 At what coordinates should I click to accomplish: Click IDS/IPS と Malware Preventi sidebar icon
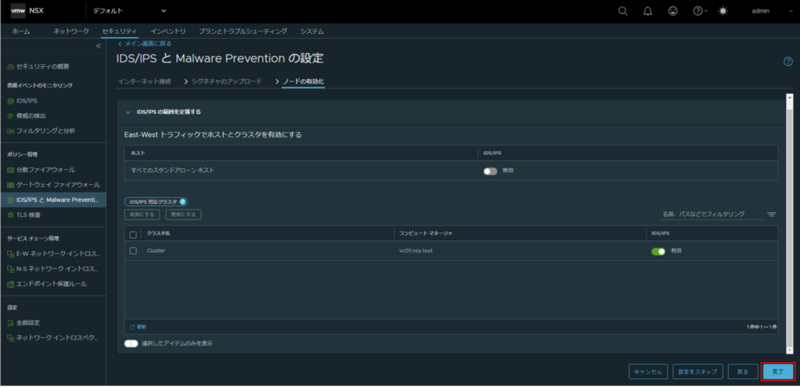click(x=10, y=200)
